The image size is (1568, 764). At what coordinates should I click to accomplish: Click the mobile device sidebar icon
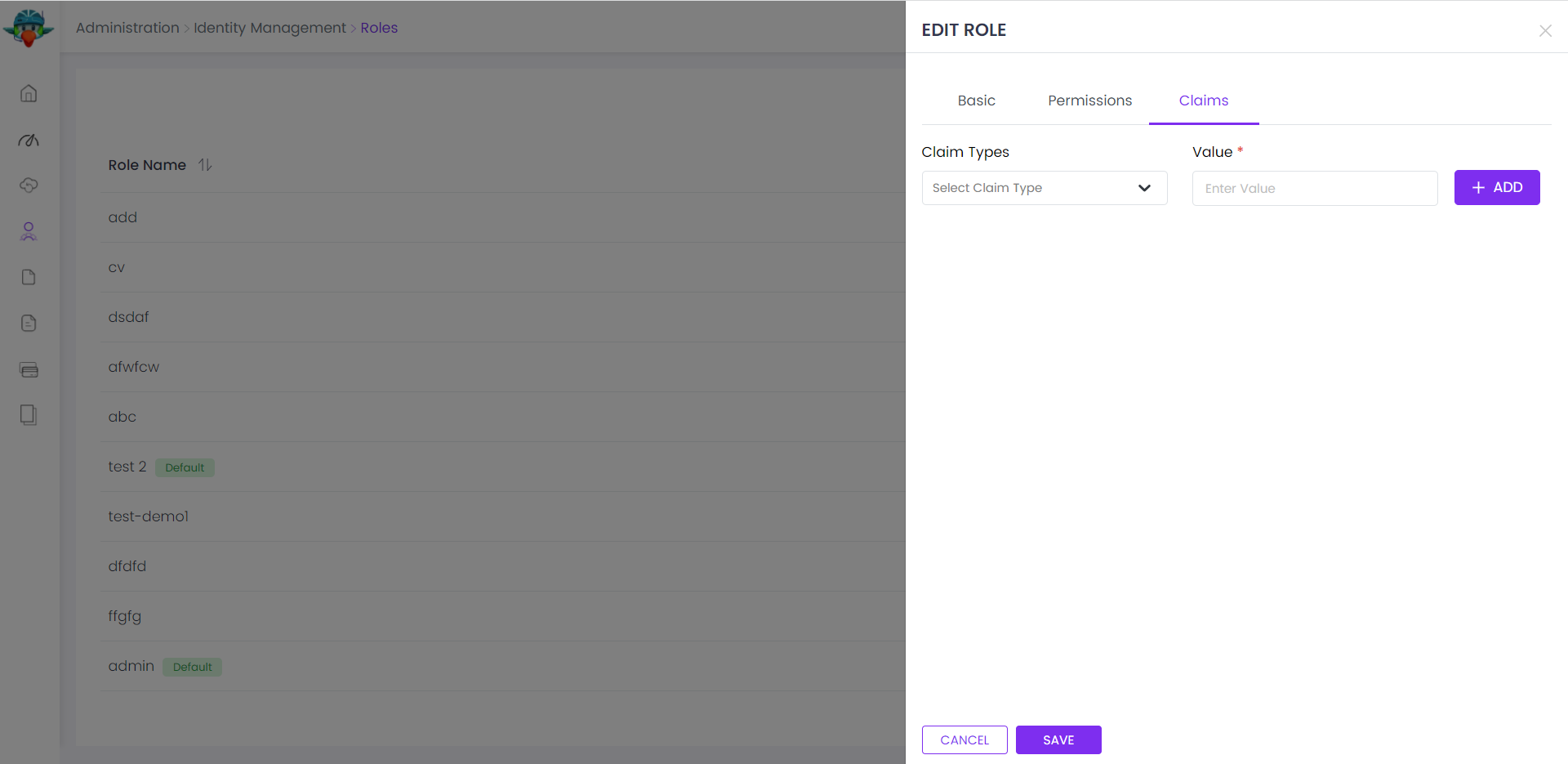29,415
